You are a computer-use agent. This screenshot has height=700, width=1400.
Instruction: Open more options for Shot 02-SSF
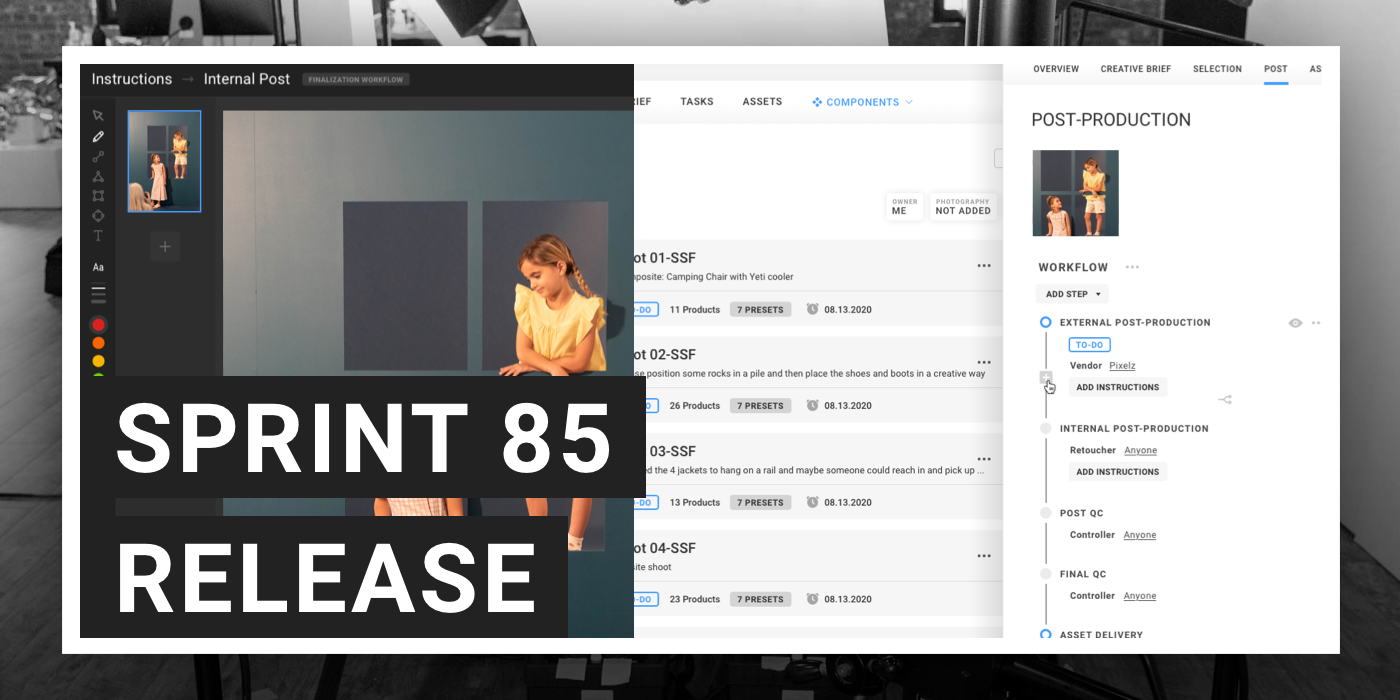[984, 363]
